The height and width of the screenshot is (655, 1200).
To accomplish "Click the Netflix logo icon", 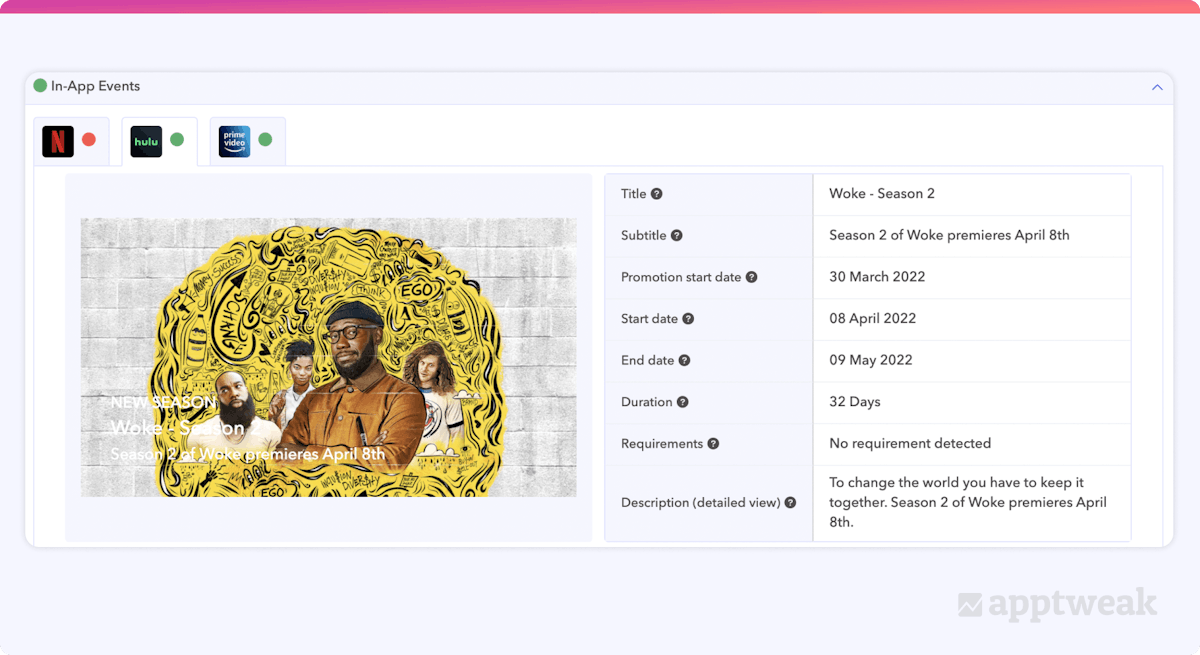I will point(58,141).
